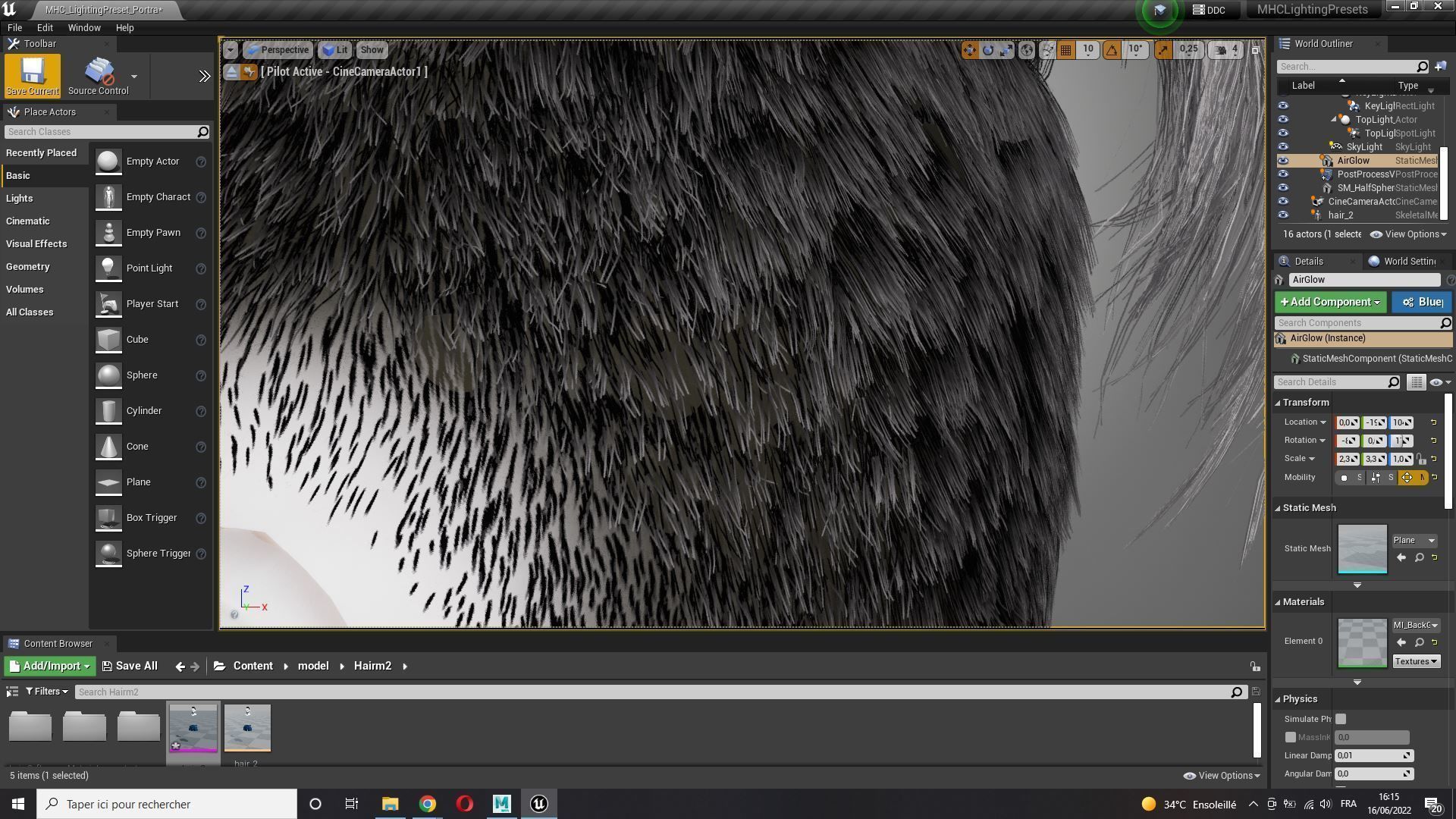Select the translate (move) gizmo tool
This screenshot has height=819, width=1456.
969,50
